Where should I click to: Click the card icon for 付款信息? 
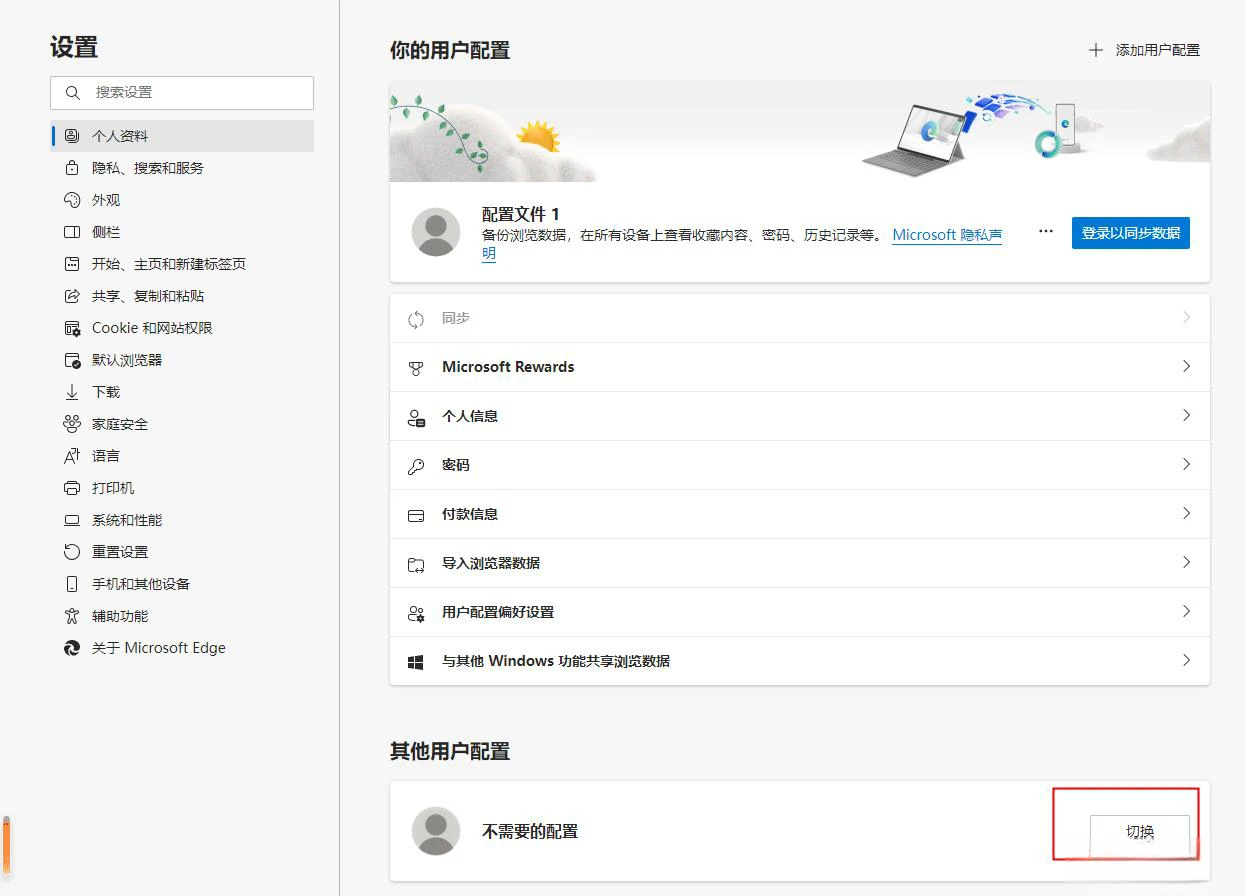click(x=416, y=515)
